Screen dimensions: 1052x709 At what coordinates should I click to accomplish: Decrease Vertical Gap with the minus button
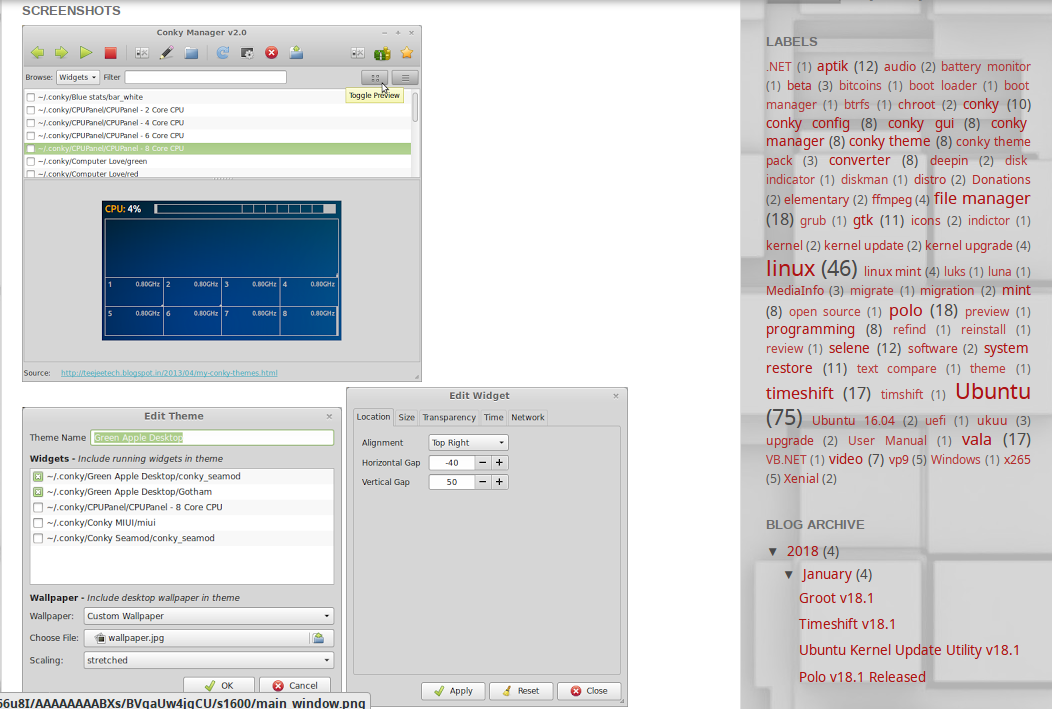482,482
